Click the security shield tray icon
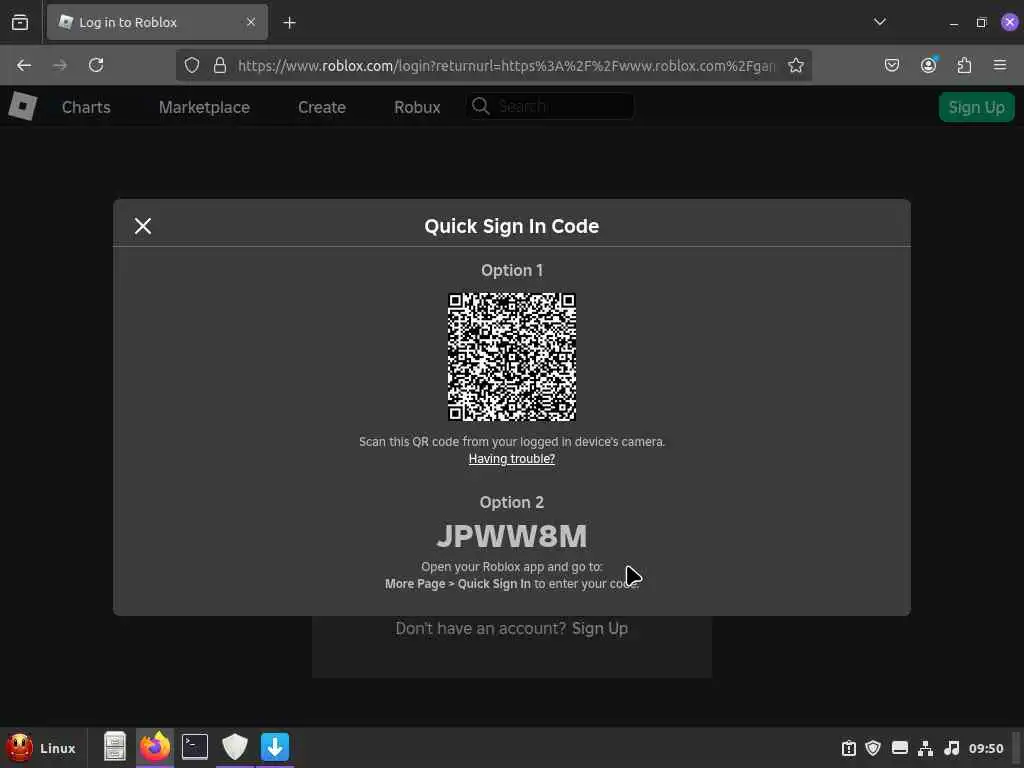 [x=873, y=748]
